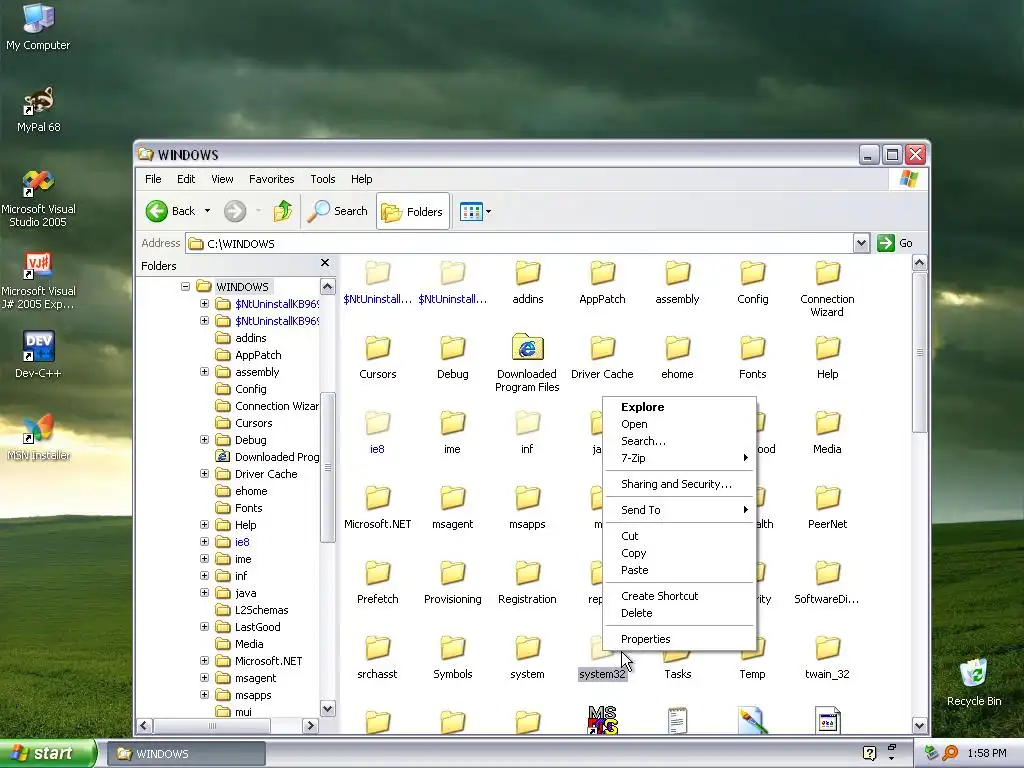
Task: Select the Microsoft Visual Studio 2005 shortcut
Action: [x=38, y=199]
